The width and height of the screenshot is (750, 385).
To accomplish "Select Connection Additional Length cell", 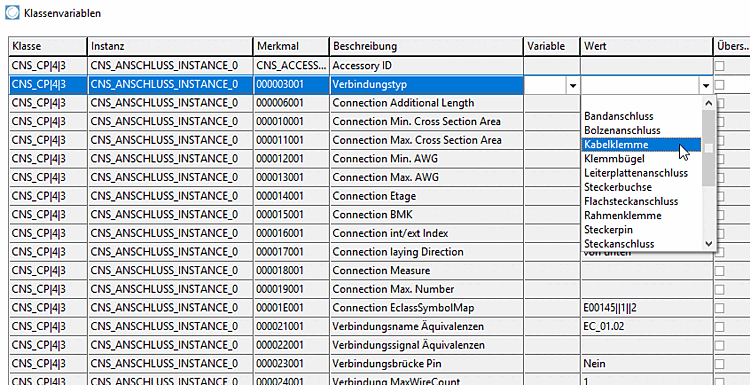I will [x=427, y=103].
